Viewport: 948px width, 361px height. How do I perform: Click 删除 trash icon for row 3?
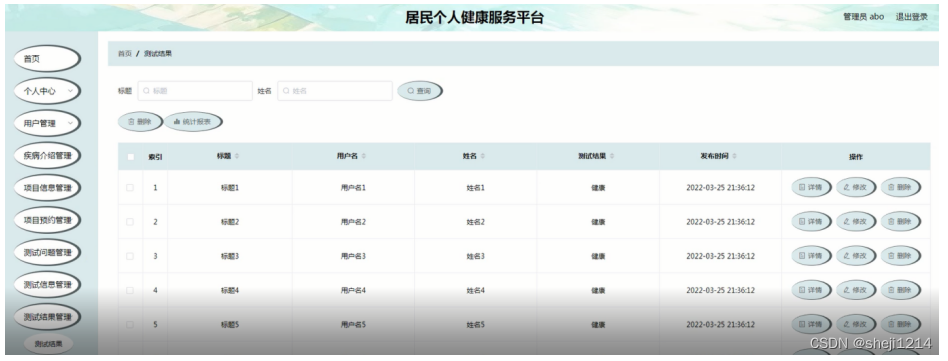click(x=900, y=256)
